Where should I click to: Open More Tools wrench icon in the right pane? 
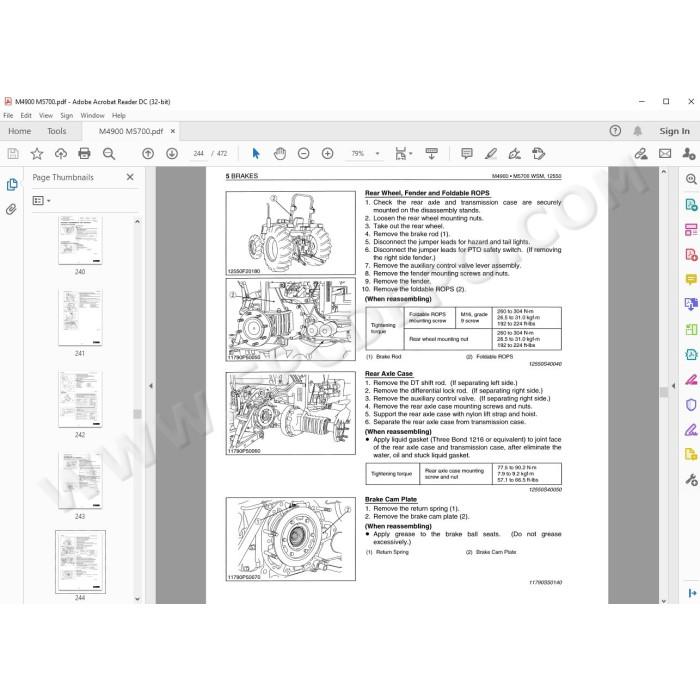click(691, 480)
